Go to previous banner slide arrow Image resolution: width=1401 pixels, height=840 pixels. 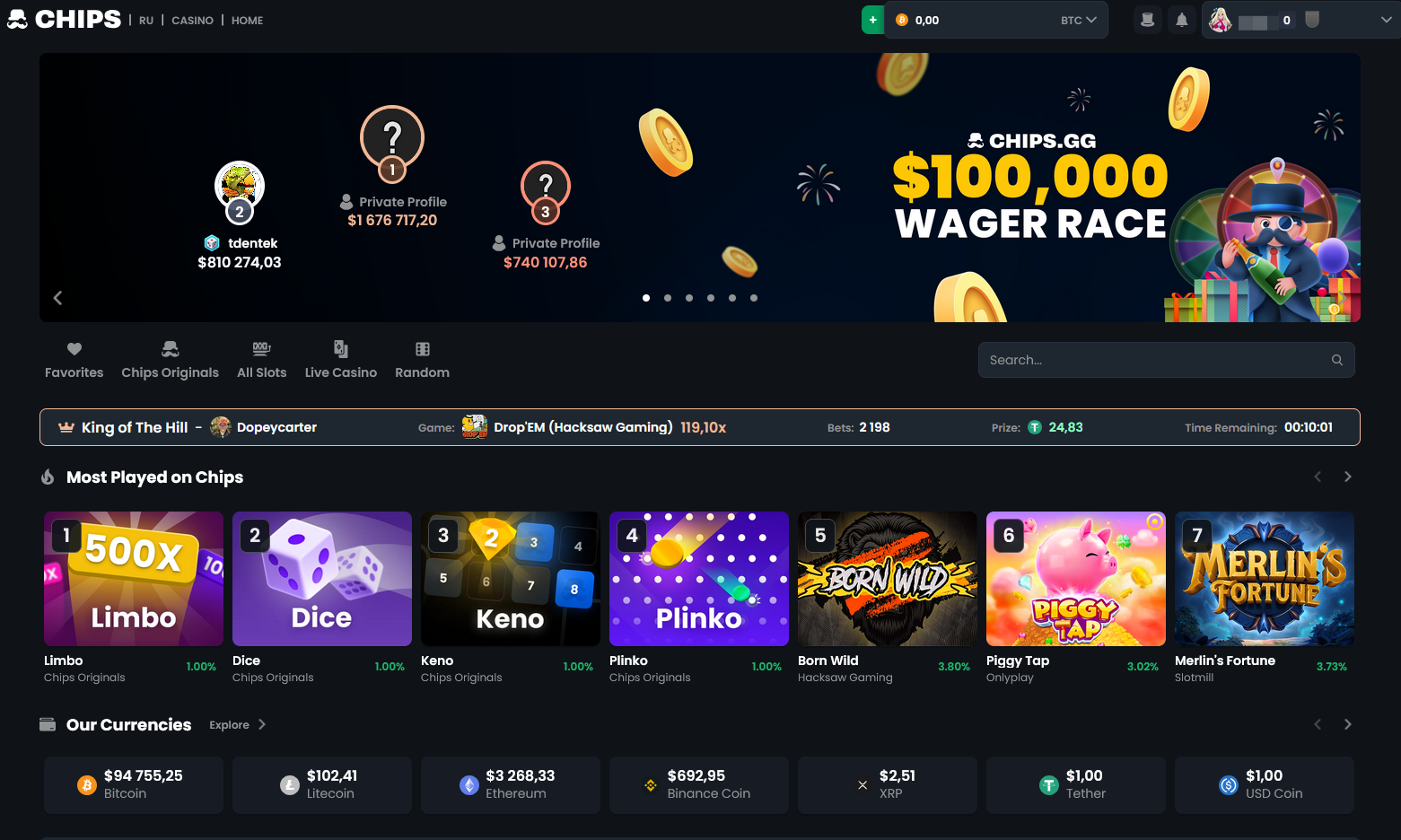(x=57, y=298)
